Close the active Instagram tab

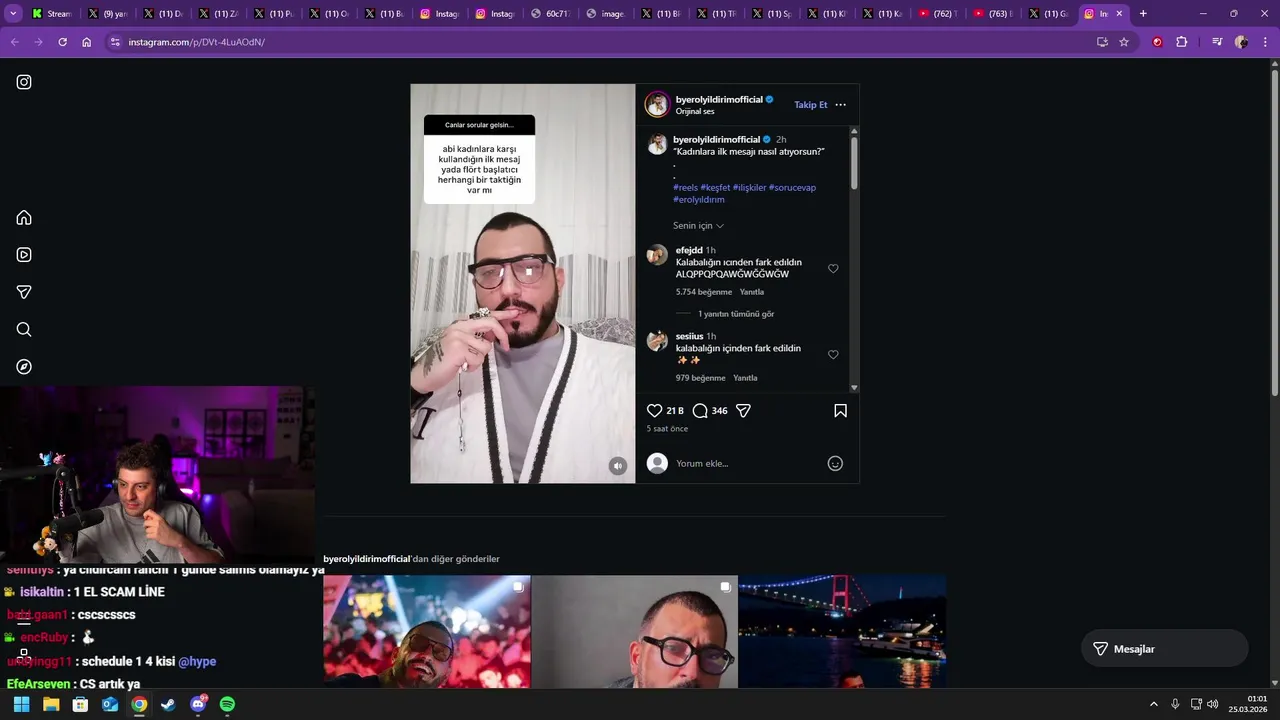click(x=1119, y=14)
